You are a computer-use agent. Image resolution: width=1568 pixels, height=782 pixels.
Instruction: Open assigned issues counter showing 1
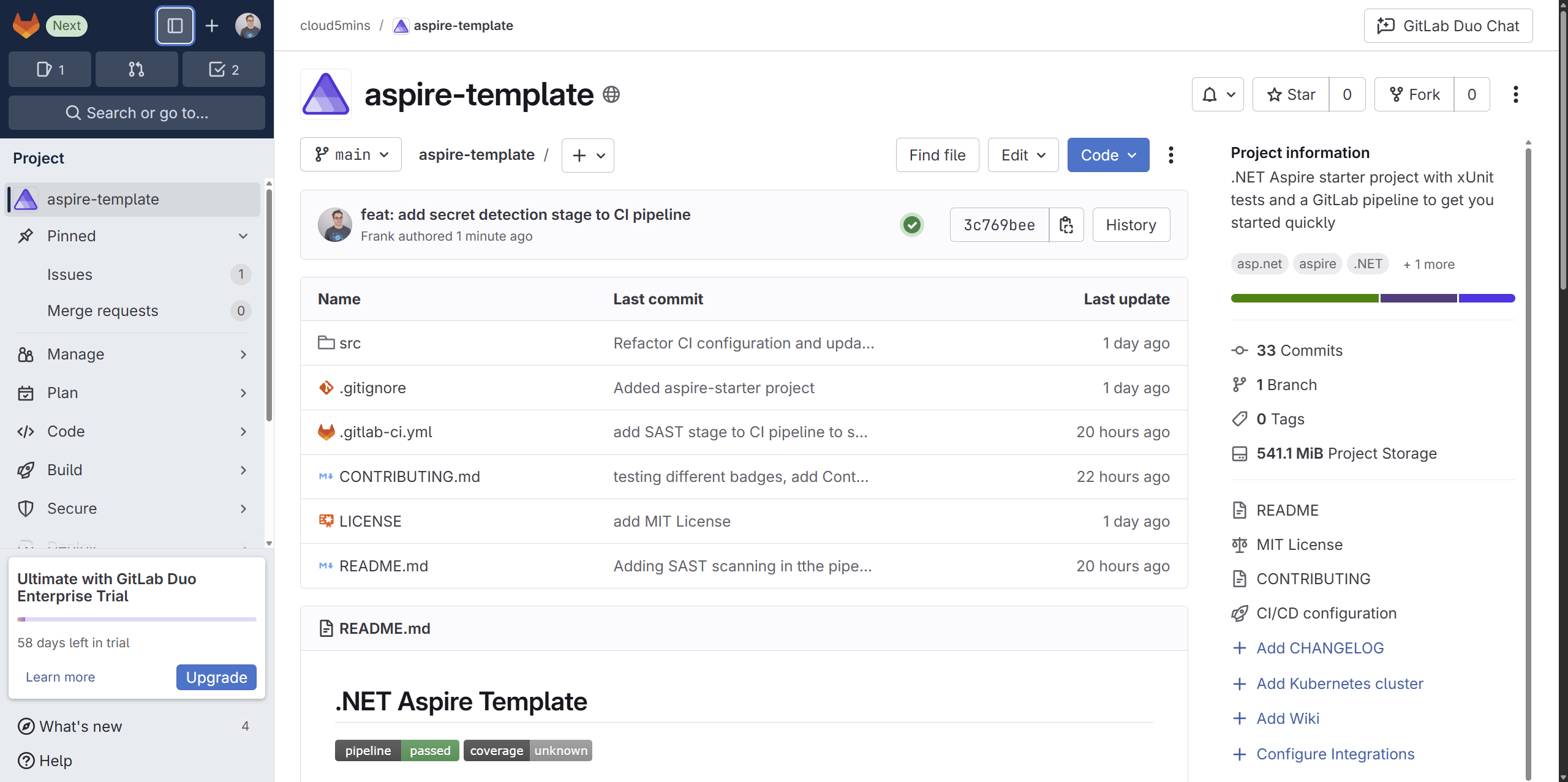(x=50, y=69)
